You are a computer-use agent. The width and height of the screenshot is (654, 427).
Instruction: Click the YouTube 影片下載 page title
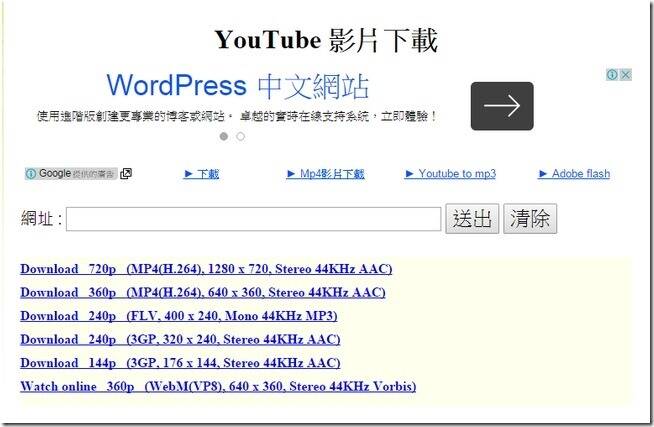(326, 40)
